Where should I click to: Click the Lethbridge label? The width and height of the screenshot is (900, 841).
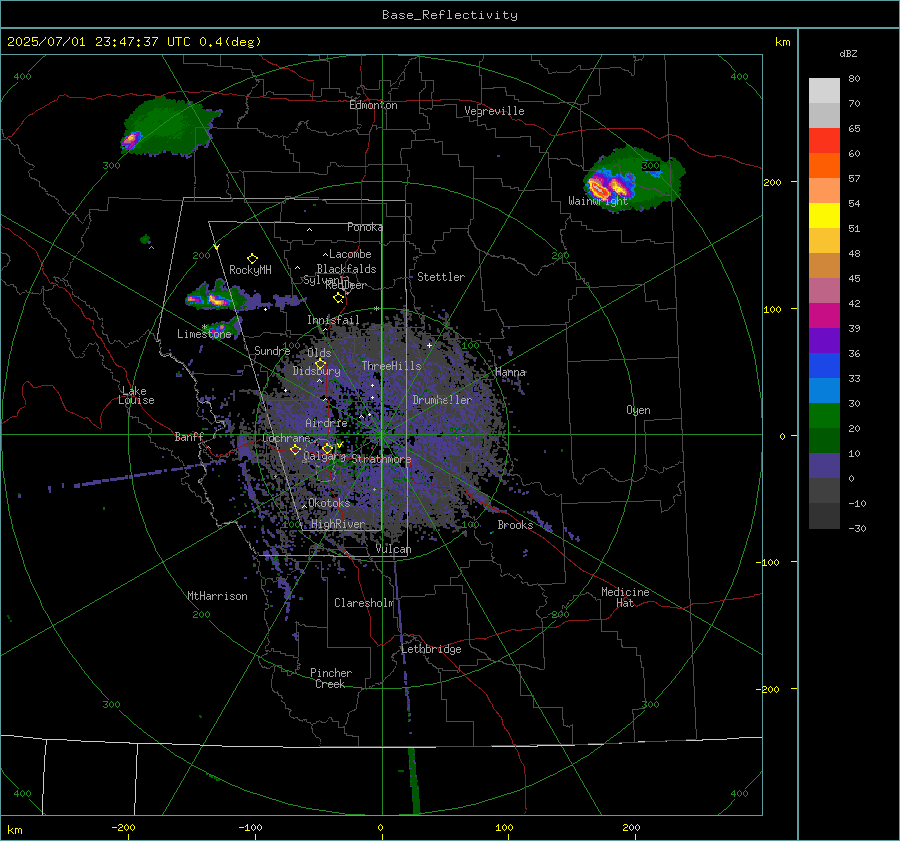[x=431, y=649]
